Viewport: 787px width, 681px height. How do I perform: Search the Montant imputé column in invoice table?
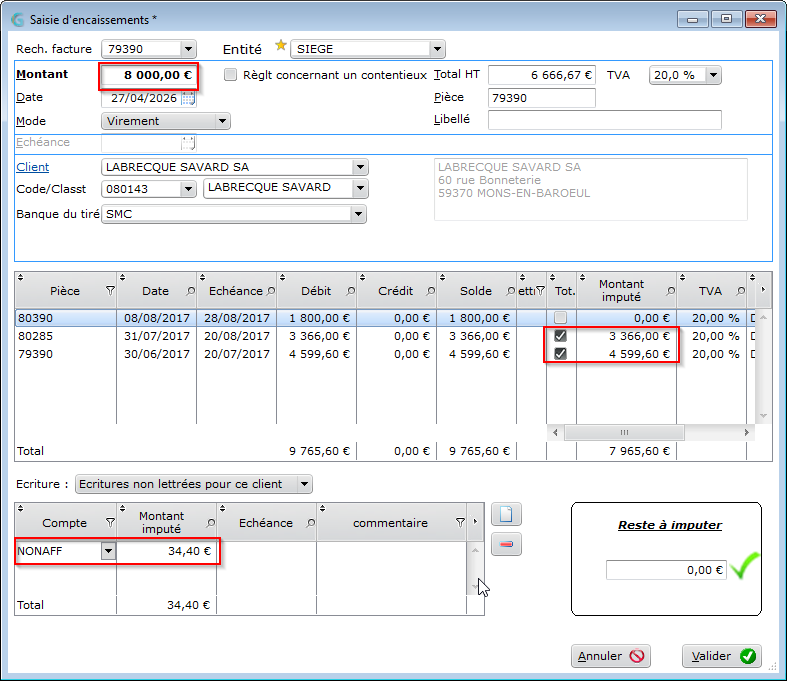click(670, 291)
